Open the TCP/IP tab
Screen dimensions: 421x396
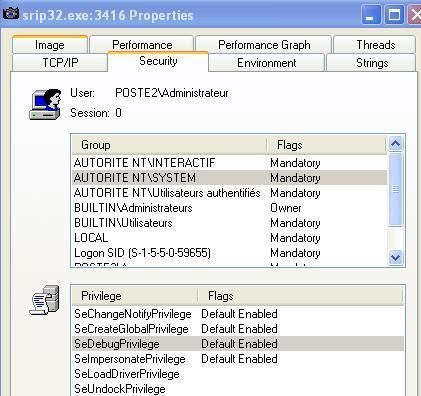coord(60,63)
